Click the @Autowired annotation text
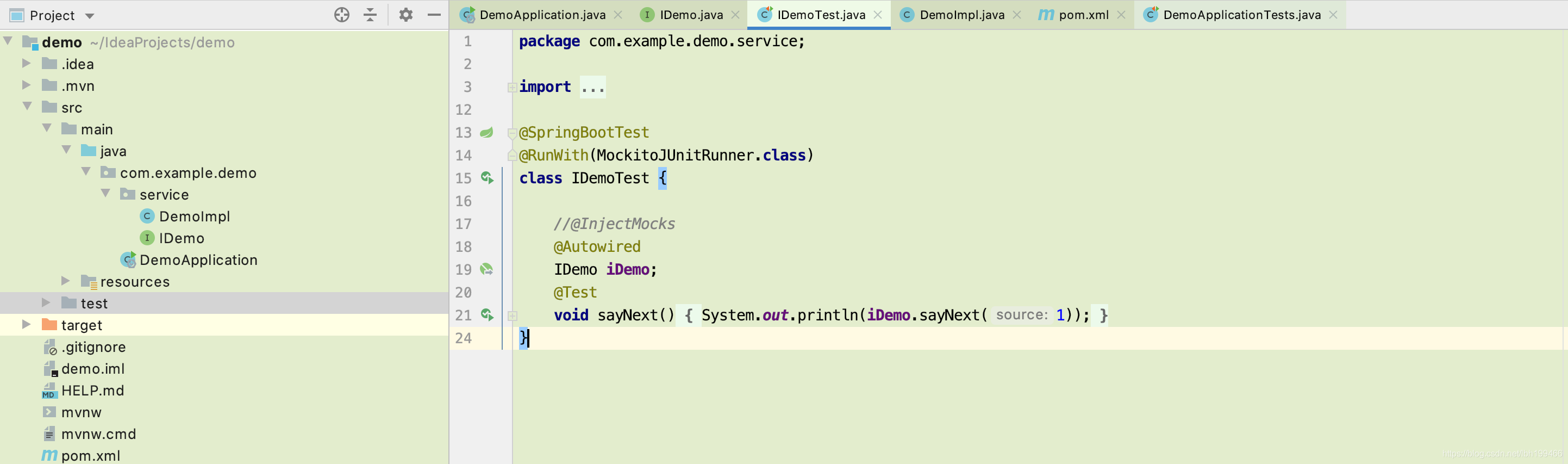 (x=597, y=246)
